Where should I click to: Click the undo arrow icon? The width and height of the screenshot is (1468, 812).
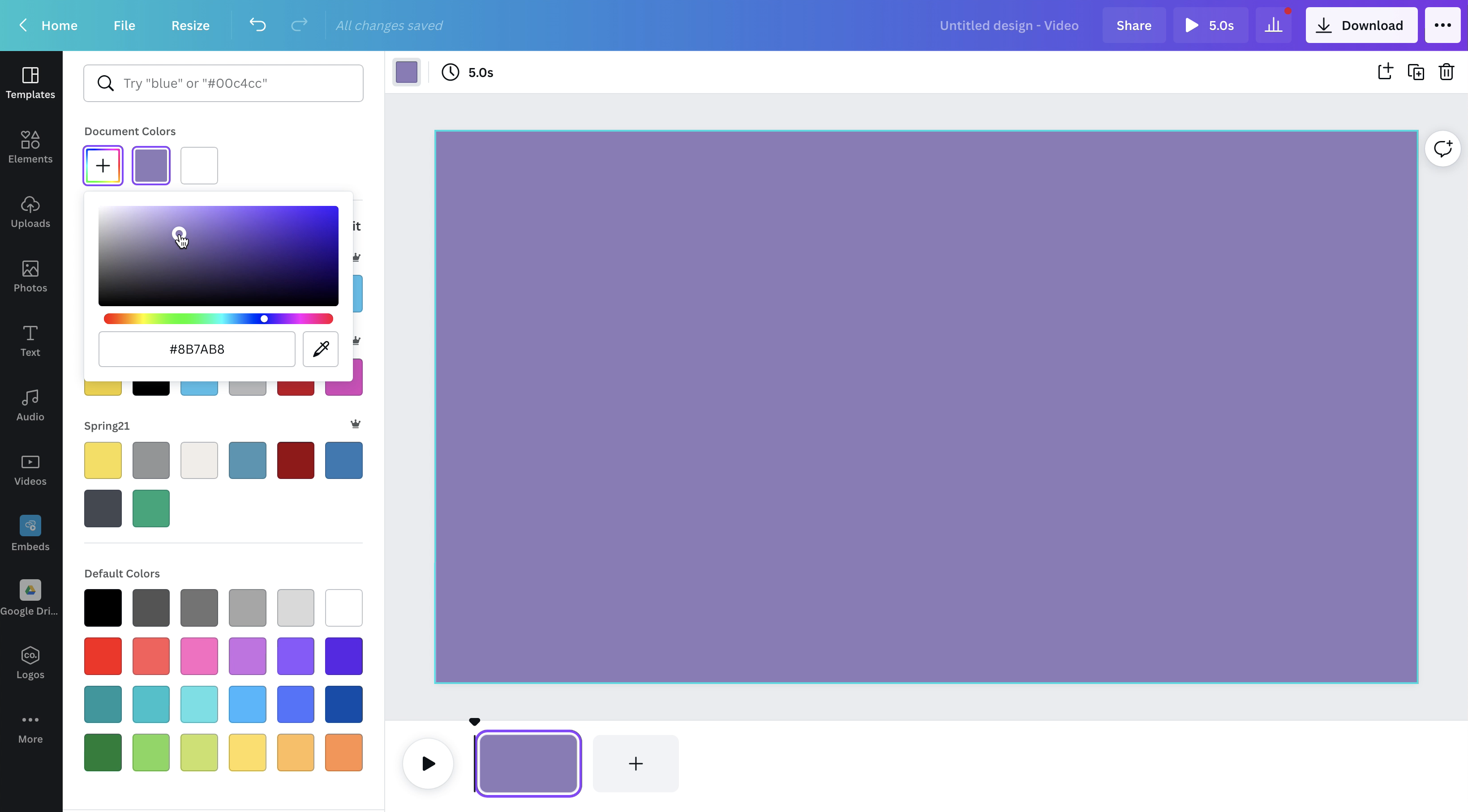[x=258, y=25]
